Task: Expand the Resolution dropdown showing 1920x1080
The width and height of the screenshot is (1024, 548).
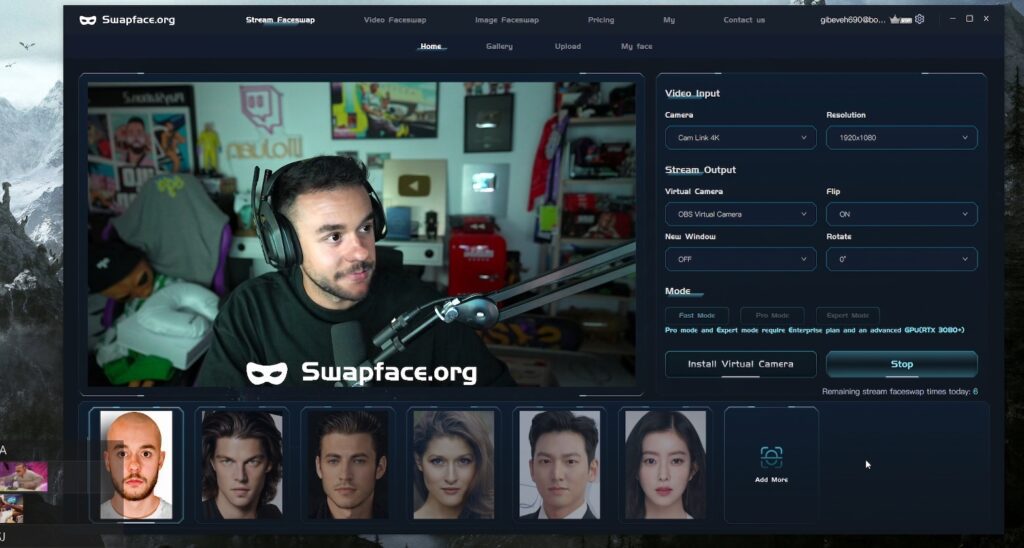Action: coord(902,138)
